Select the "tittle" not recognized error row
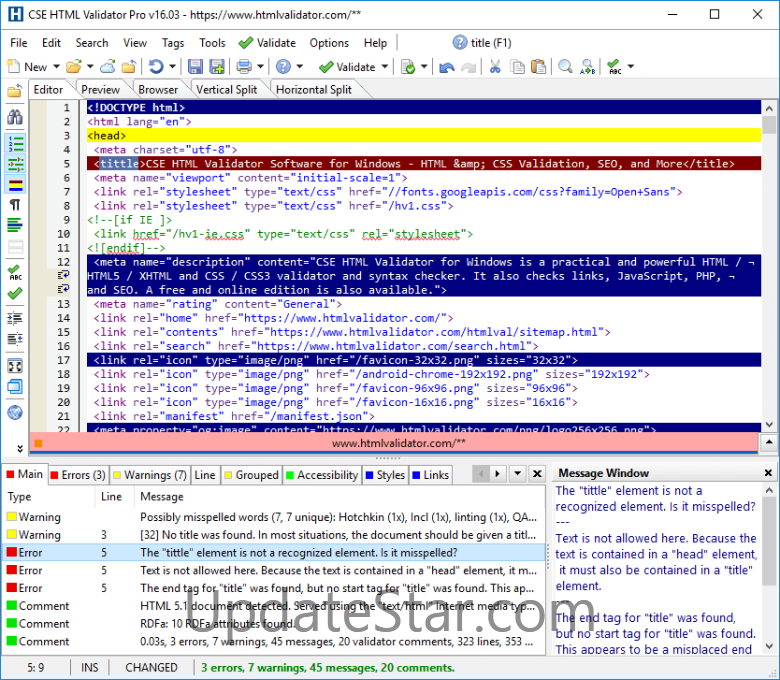 pos(274,553)
